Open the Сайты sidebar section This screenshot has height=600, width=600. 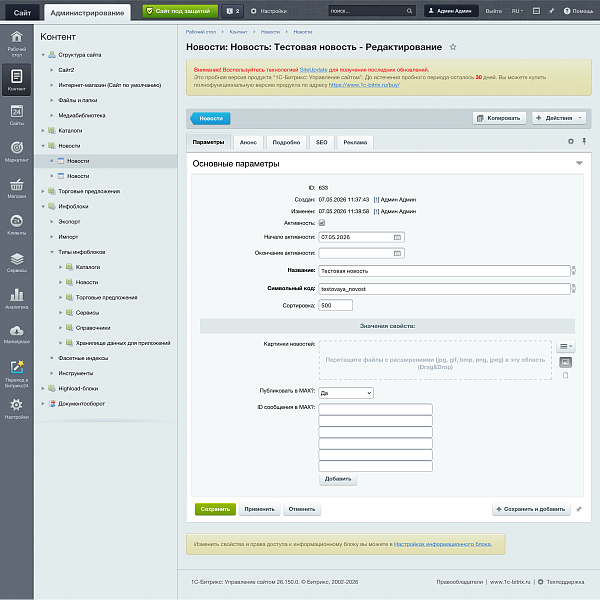tap(17, 115)
